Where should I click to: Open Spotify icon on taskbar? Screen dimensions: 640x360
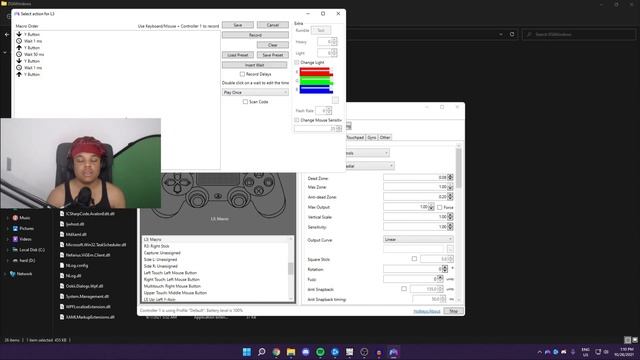point(320,352)
